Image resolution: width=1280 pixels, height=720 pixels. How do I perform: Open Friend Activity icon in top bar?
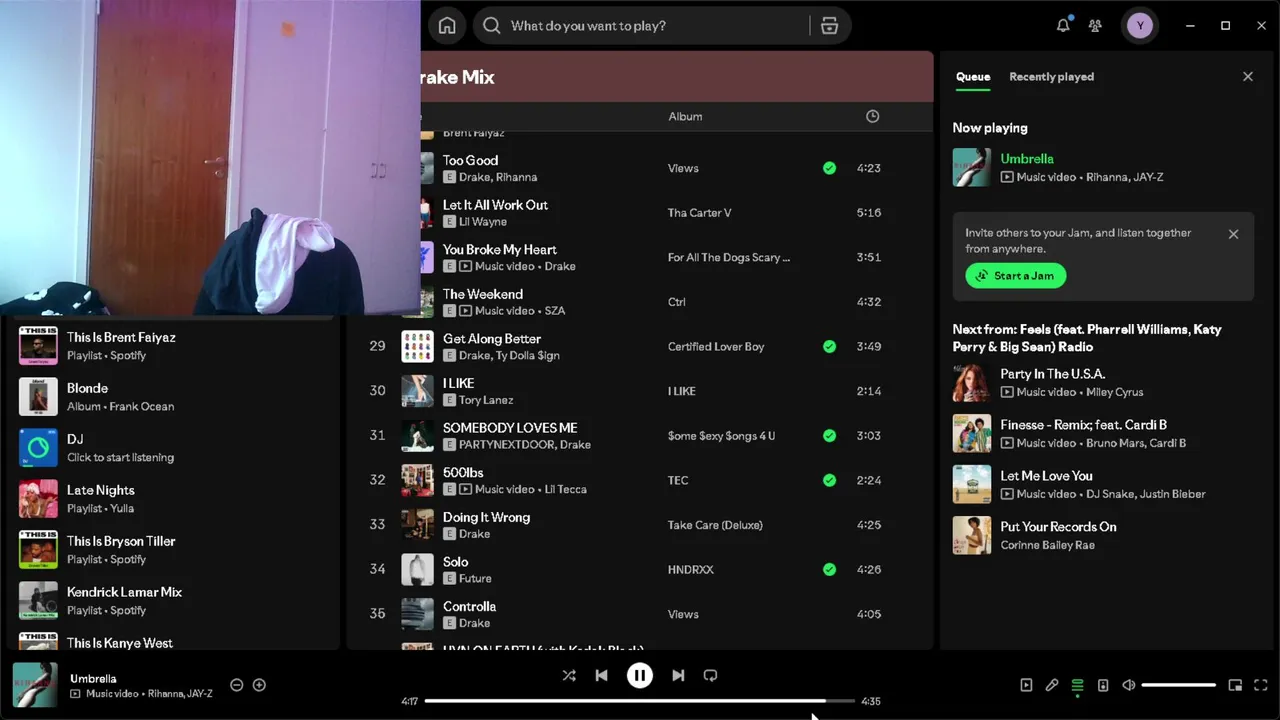1096,26
